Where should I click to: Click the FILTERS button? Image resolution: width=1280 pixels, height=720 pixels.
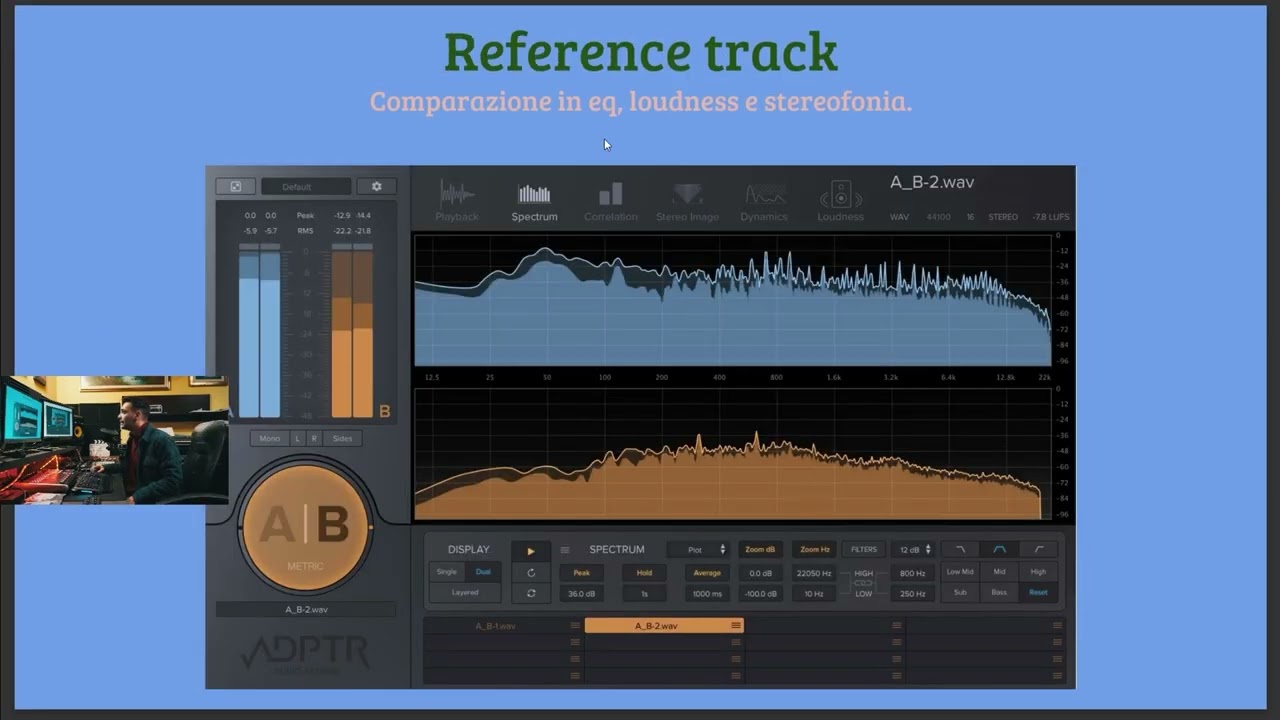pyautogui.click(x=864, y=549)
